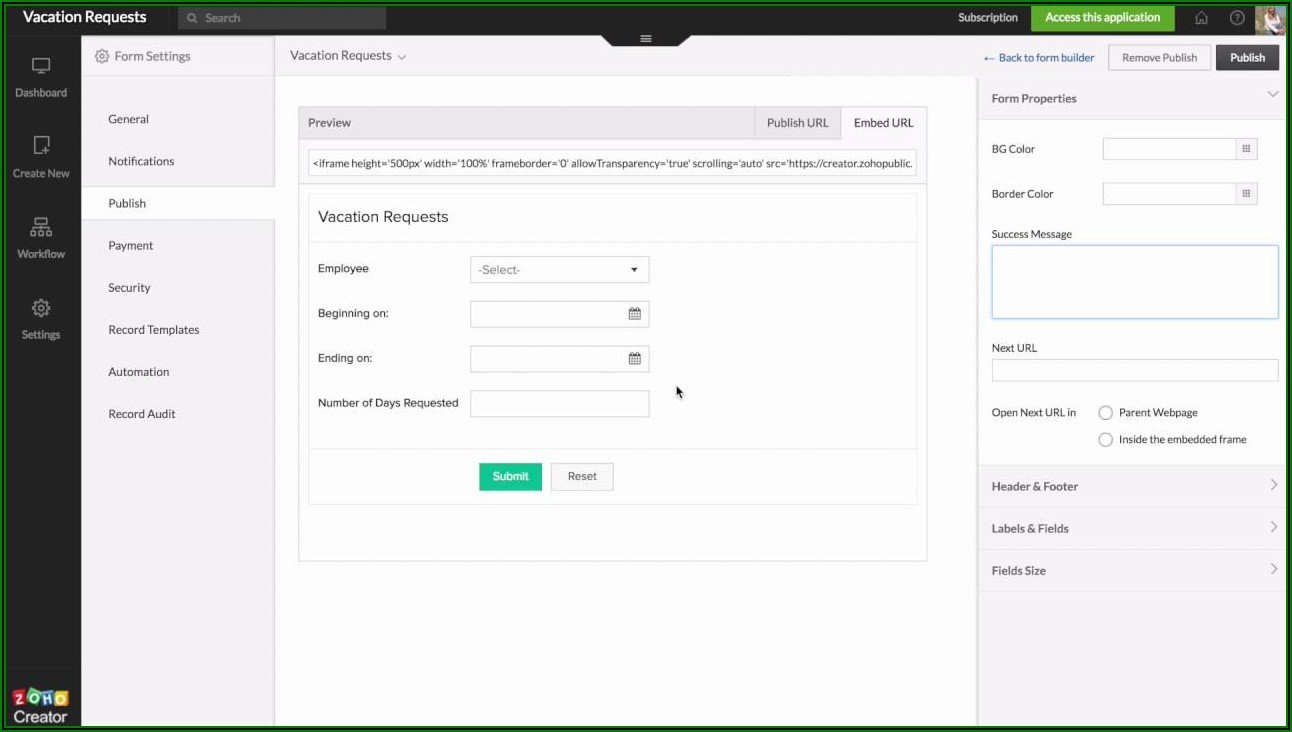The width and height of the screenshot is (1292, 732).
Task: Select Parent Webpage radio option
Action: (1105, 413)
